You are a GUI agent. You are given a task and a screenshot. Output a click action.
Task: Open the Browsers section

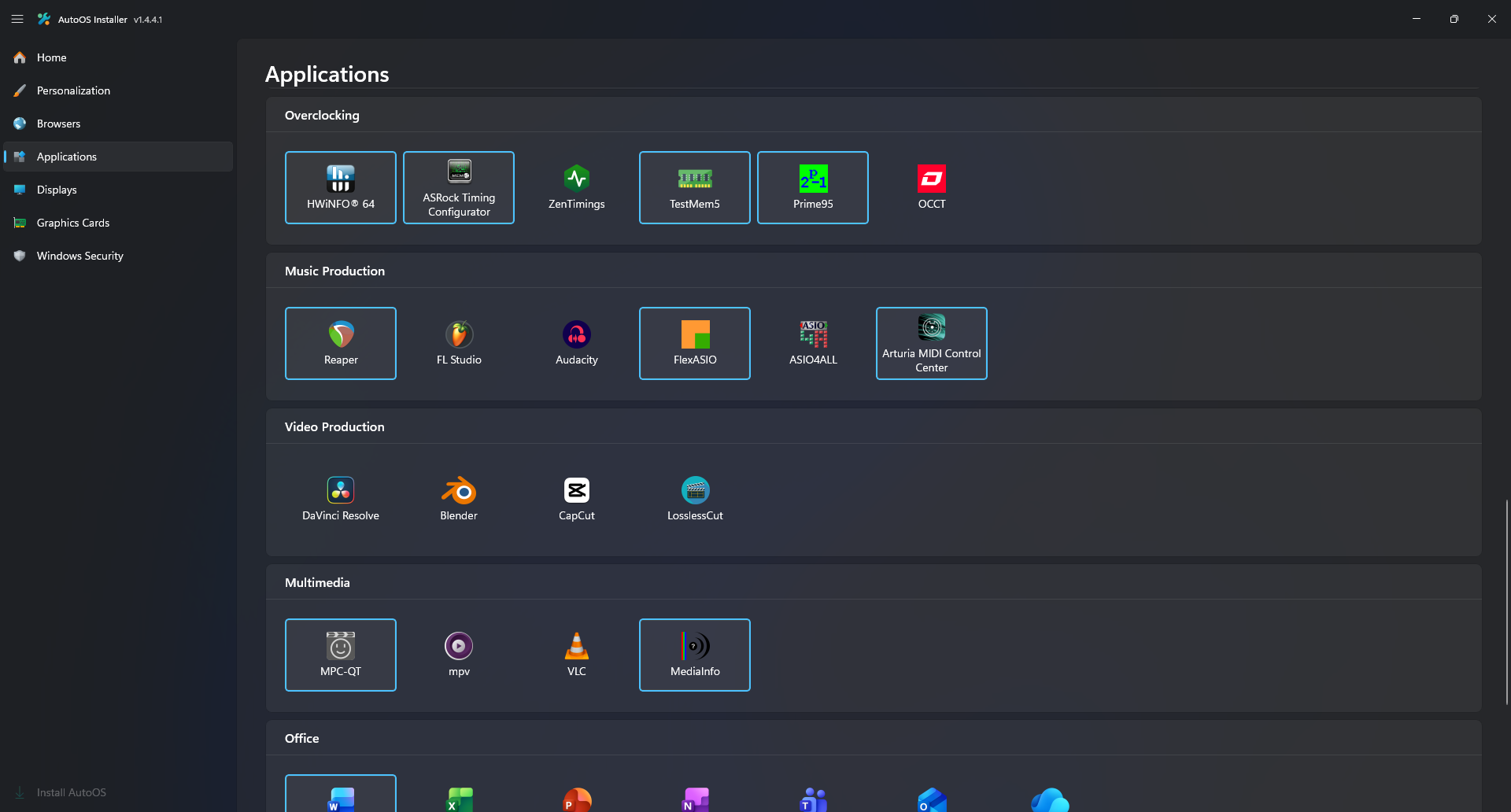click(x=118, y=124)
